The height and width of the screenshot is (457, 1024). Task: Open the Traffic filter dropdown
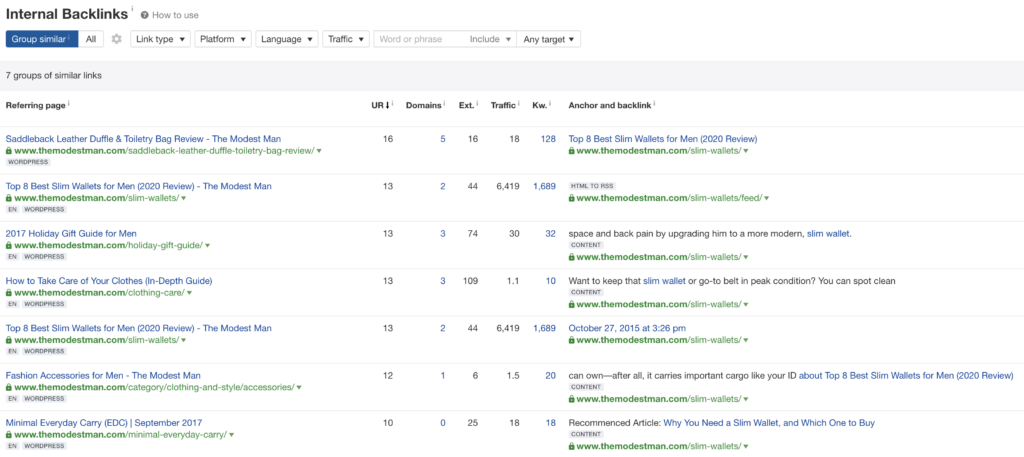346,39
